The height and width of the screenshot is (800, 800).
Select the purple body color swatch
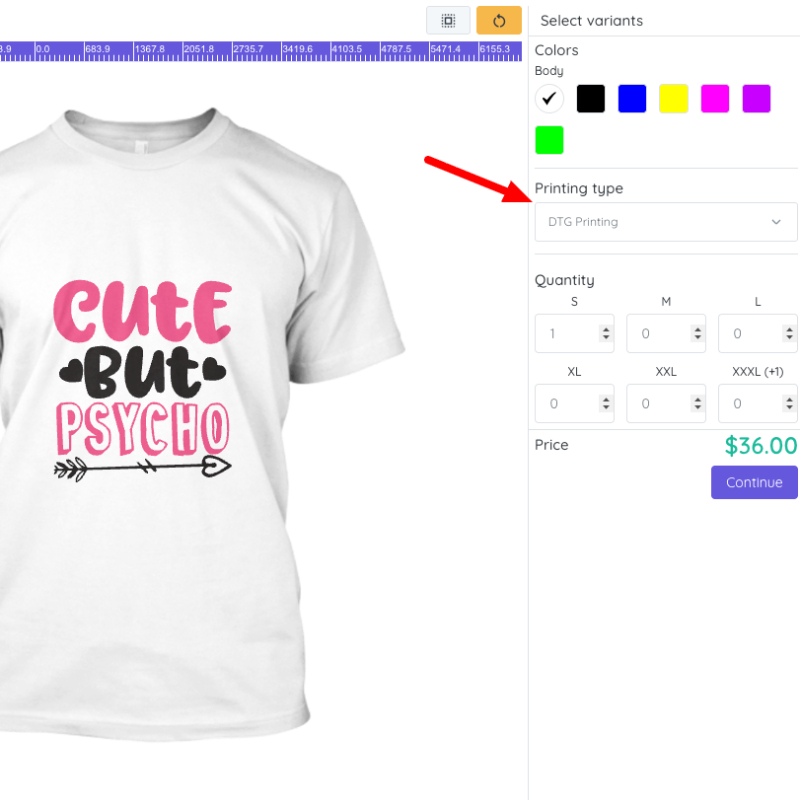pyautogui.click(x=756, y=98)
